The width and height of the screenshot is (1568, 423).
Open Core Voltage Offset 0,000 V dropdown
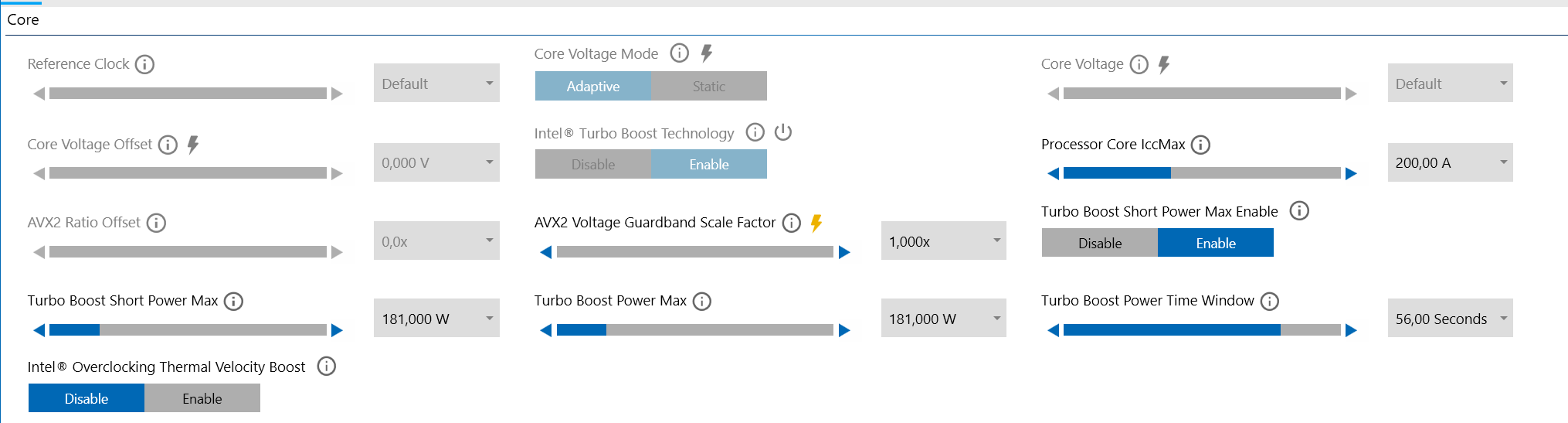coord(436,162)
